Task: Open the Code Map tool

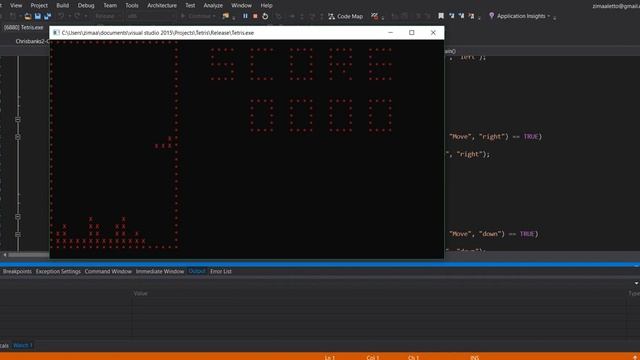Action: coord(345,16)
